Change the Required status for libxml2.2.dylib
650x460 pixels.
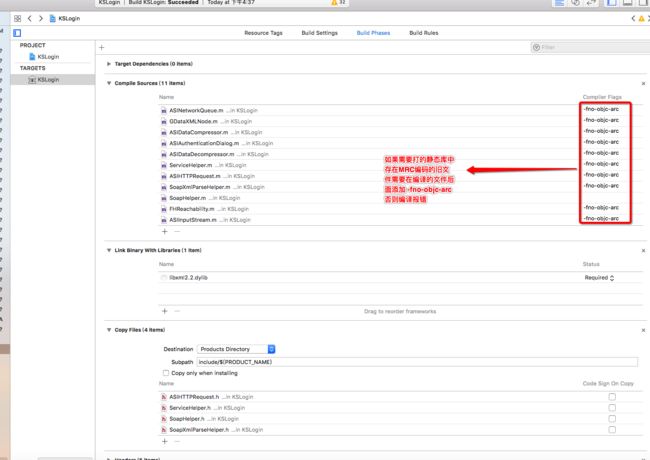coord(599,278)
